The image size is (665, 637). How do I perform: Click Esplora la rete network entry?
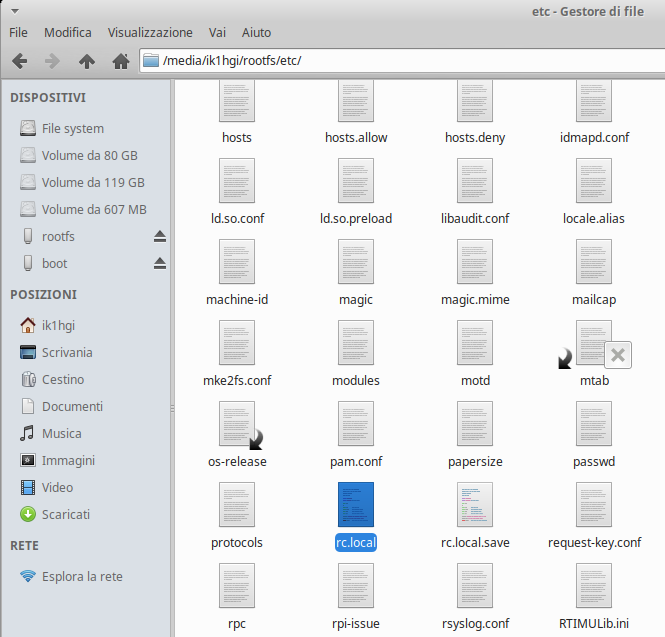(82, 577)
